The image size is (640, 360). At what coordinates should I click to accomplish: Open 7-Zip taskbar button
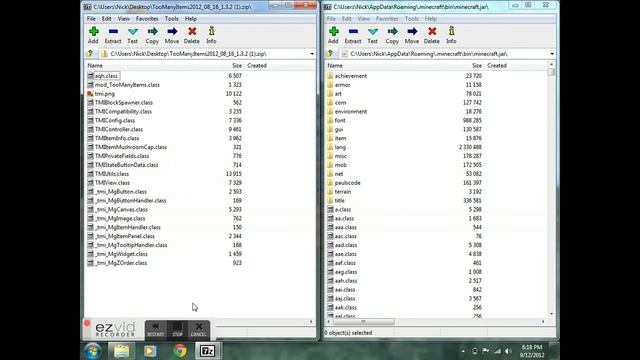pos(207,351)
